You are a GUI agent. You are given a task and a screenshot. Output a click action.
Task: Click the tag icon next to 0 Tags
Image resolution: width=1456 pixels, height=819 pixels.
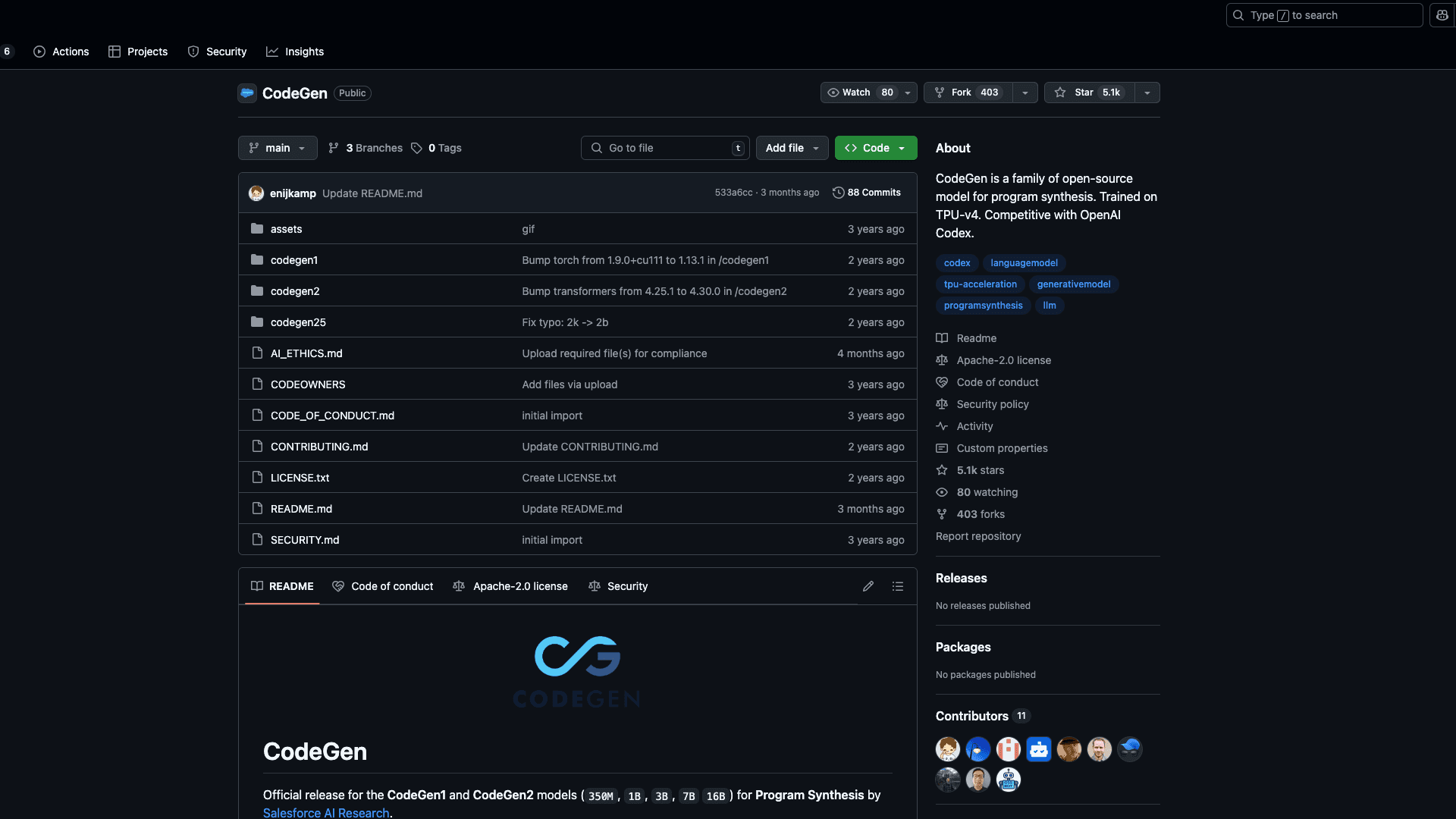[x=416, y=148]
